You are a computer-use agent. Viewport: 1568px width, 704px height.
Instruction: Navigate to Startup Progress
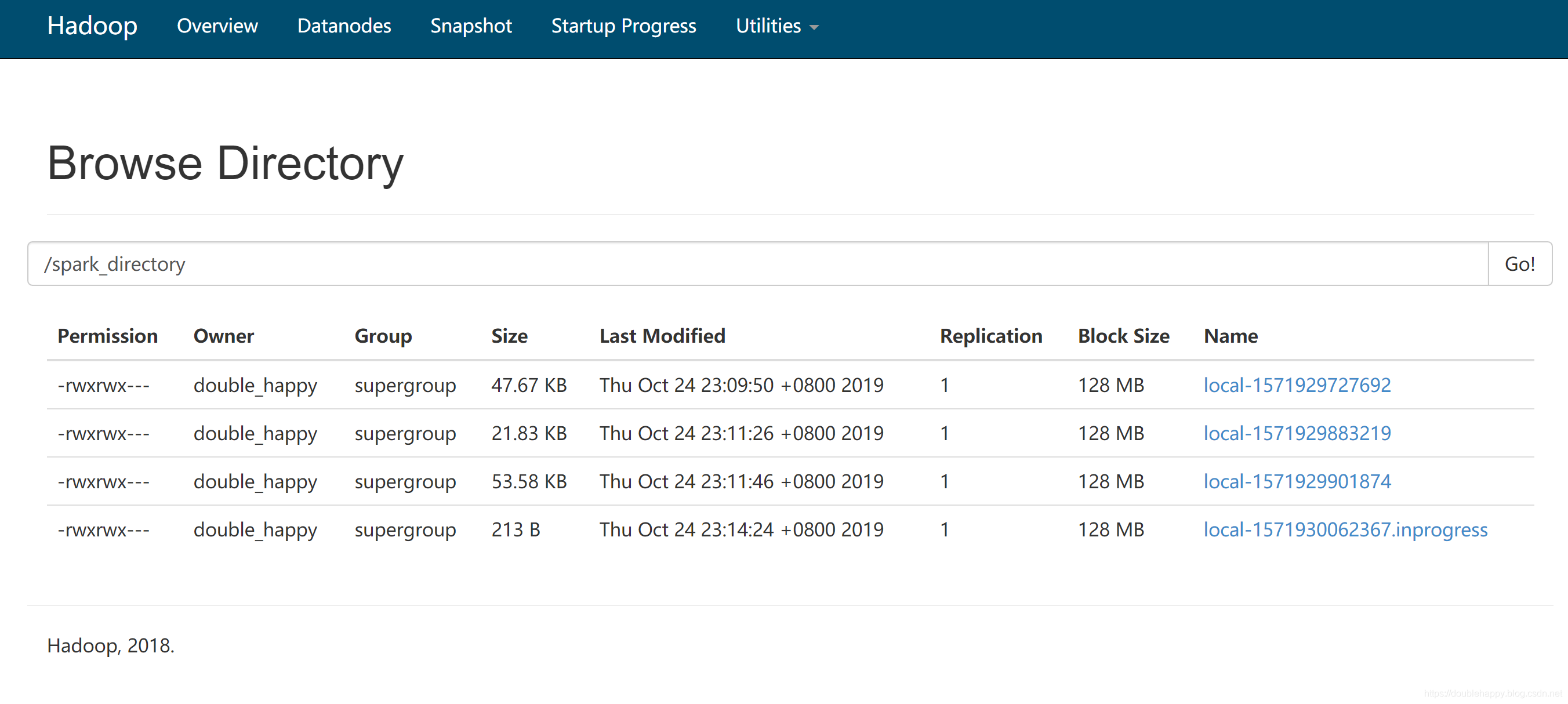click(623, 26)
